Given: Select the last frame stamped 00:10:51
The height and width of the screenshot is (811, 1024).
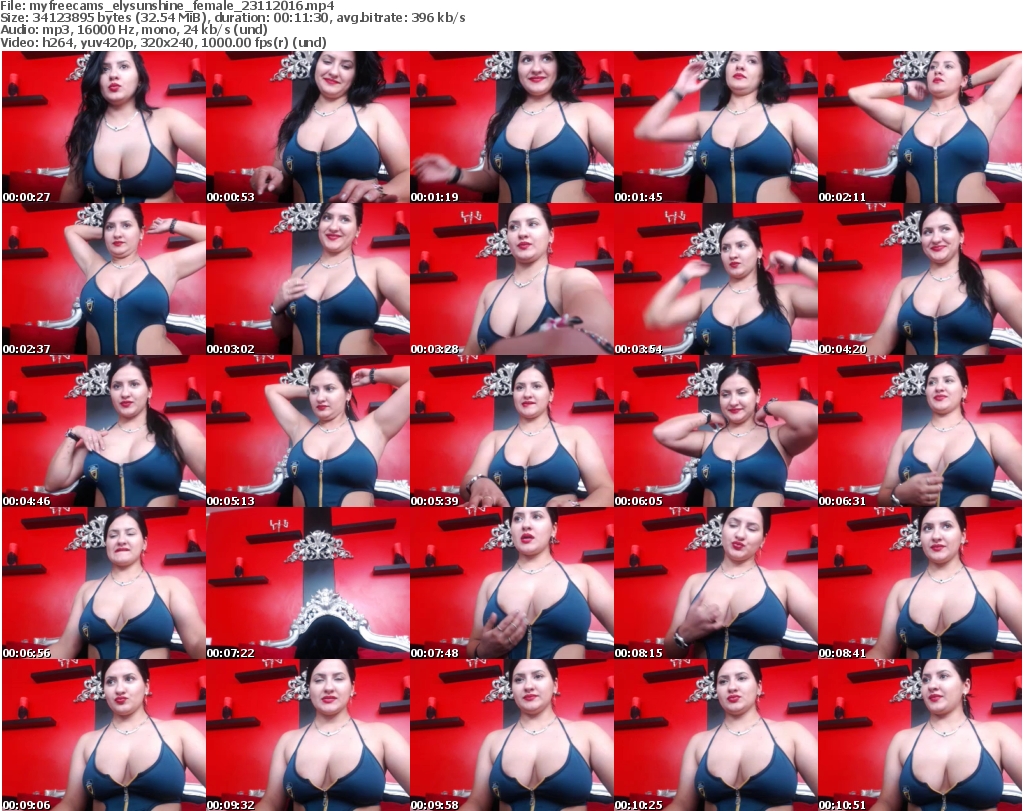Looking at the screenshot, I should pyautogui.click(x=920, y=735).
